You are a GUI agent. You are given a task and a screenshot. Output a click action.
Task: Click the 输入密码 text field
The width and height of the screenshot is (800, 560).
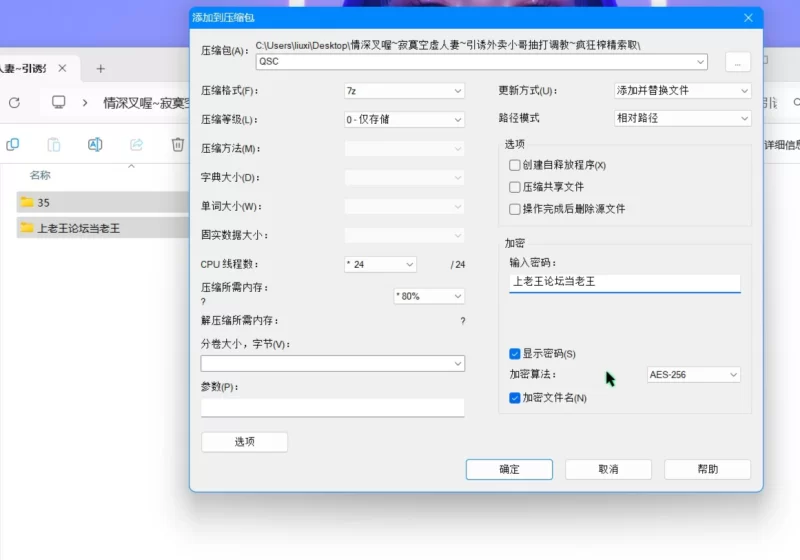pyautogui.click(x=624, y=283)
